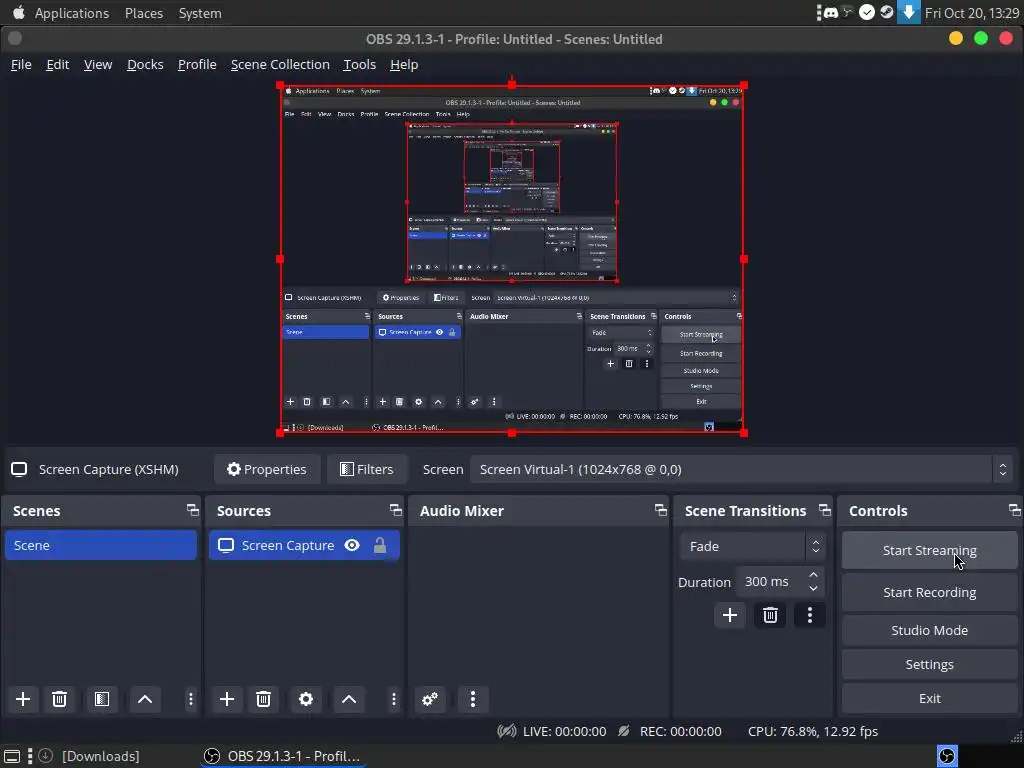Click the blue download arrow tray icon
This screenshot has width=1024, height=768.
point(908,12)
